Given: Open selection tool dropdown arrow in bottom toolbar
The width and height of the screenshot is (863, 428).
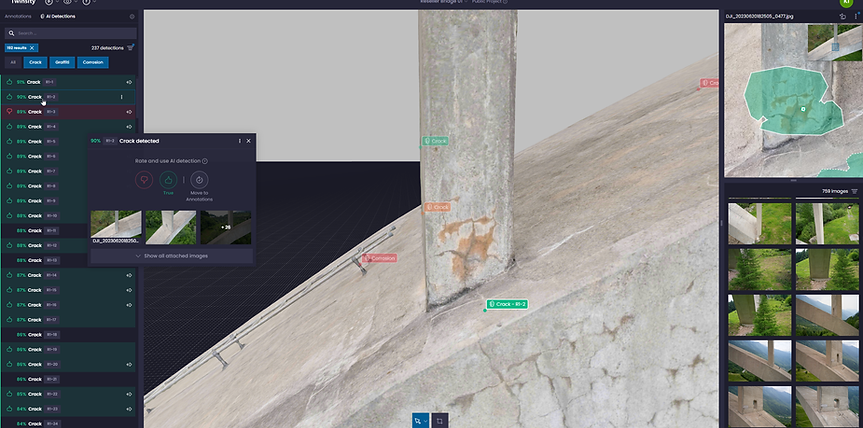Looking at the screenshot, I should click(x=425, y=421).
